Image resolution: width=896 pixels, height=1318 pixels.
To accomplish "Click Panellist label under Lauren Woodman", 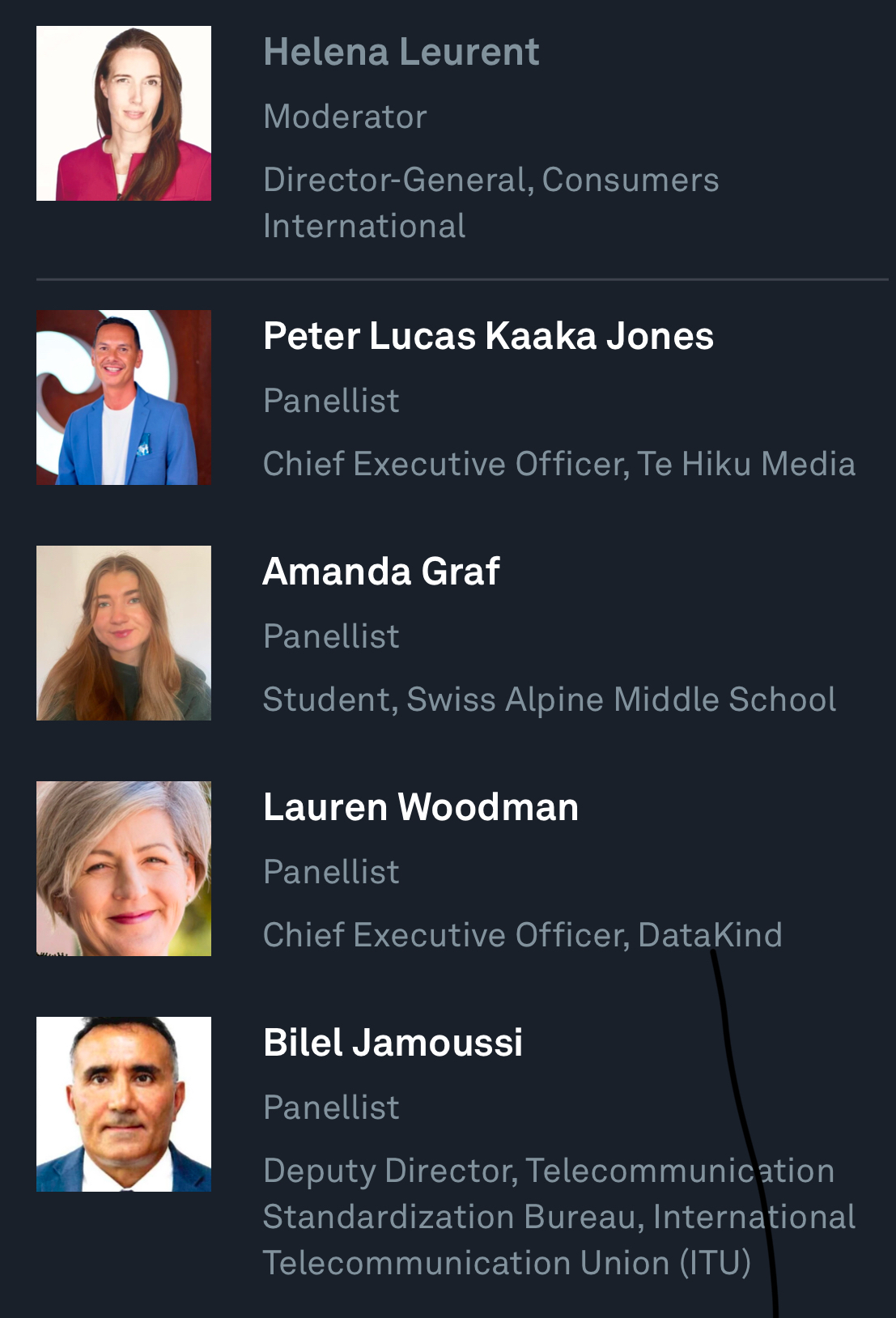I will tap(331, 872).
